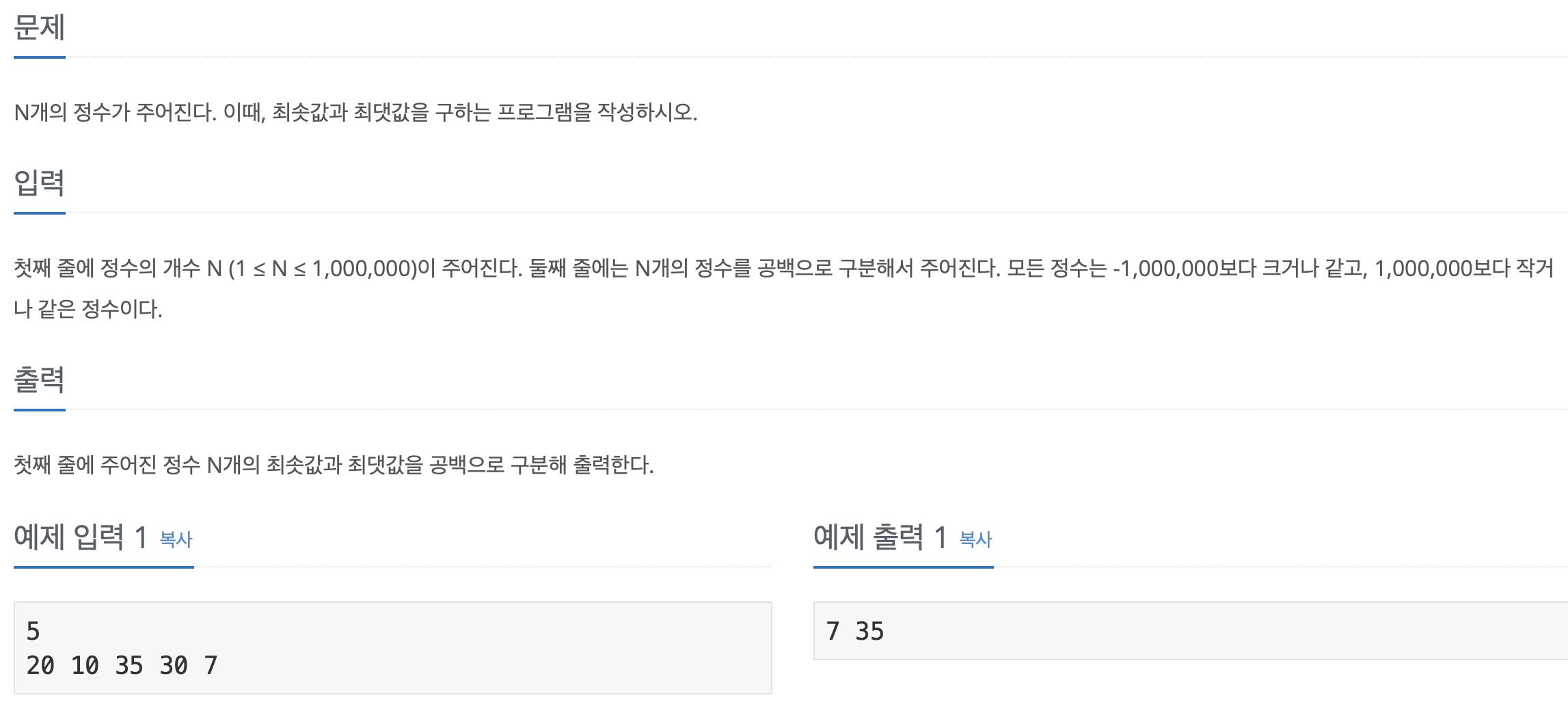Click the value 35 in sample input line

129,665
